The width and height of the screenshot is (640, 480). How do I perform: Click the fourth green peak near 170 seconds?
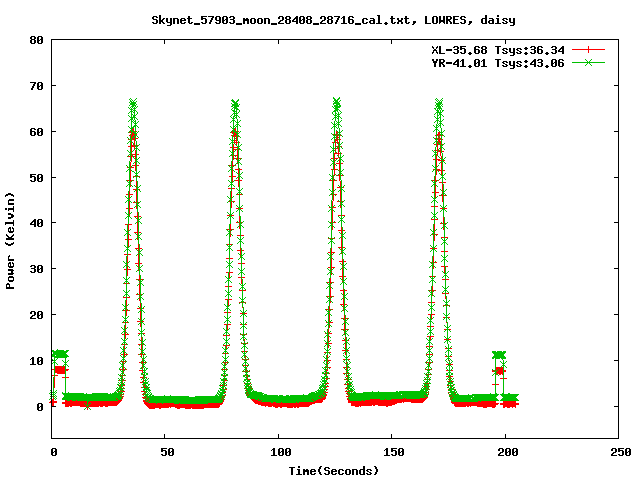coord(439,102)
